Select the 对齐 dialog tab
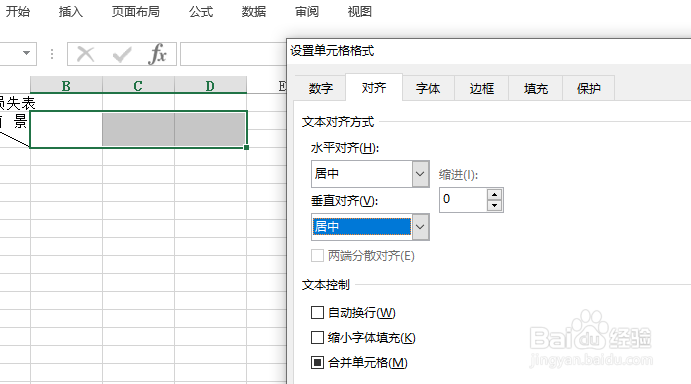 click(x=374, y=88)
